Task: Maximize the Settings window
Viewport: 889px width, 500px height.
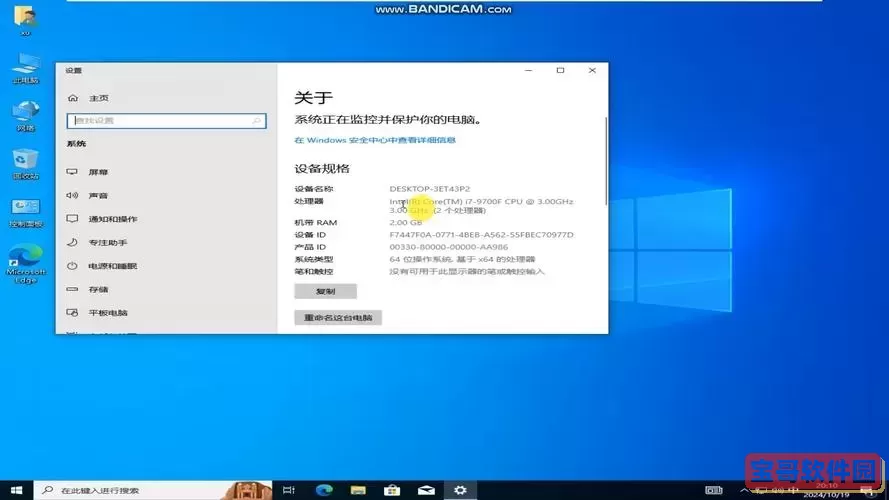Action: 560,70
